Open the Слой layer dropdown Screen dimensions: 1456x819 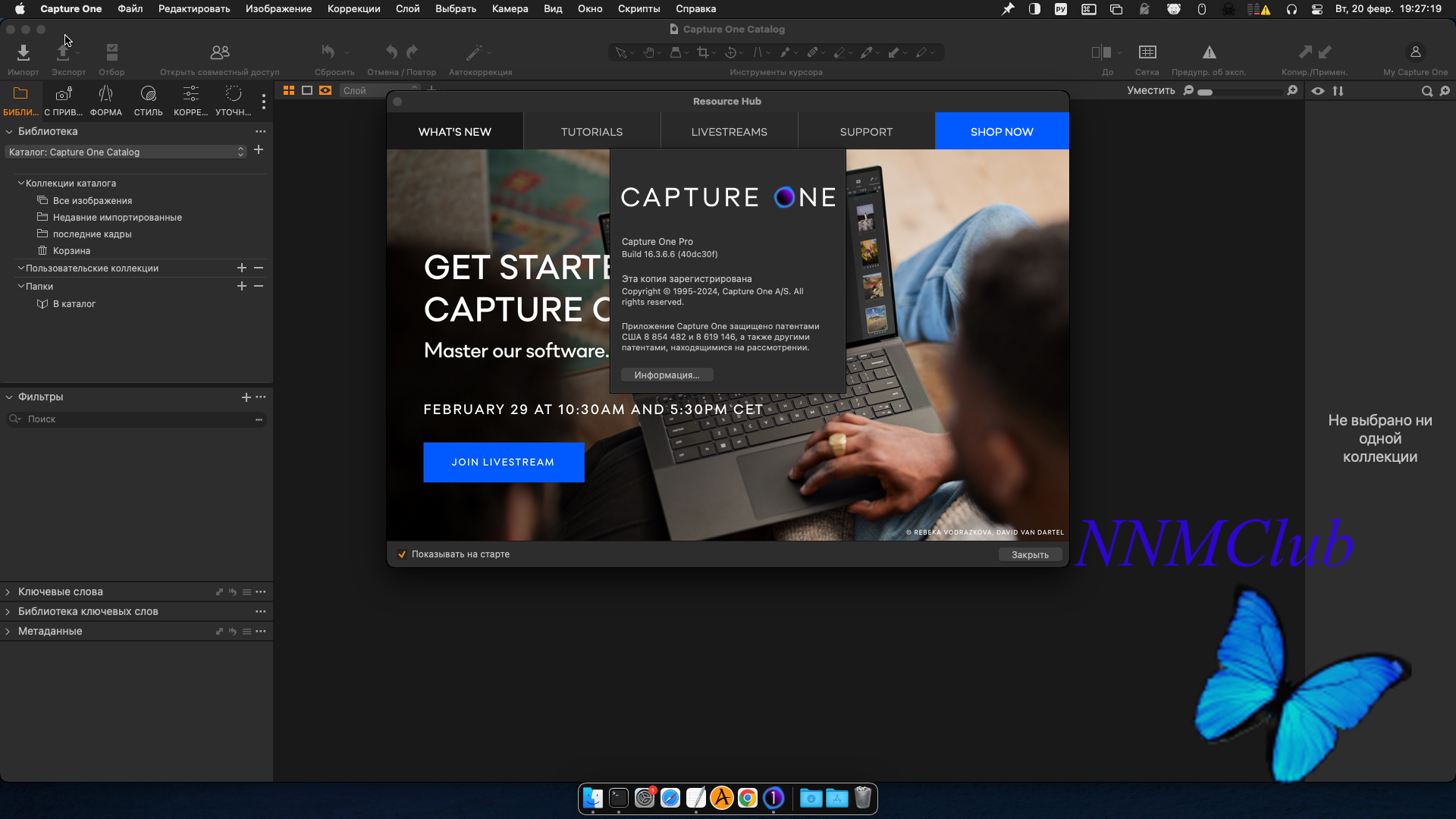pos(380,90)
